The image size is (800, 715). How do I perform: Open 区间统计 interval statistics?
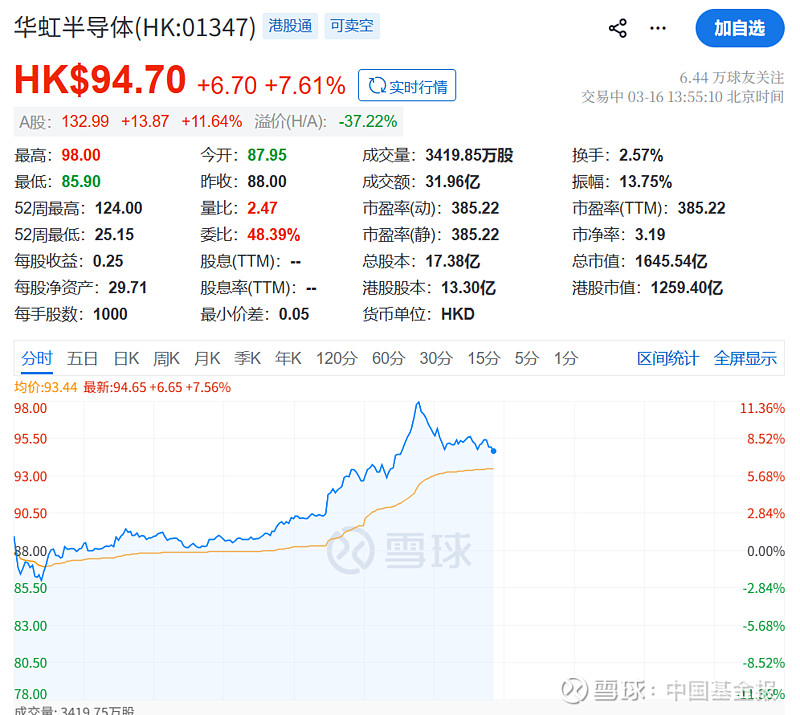point(664,358)
